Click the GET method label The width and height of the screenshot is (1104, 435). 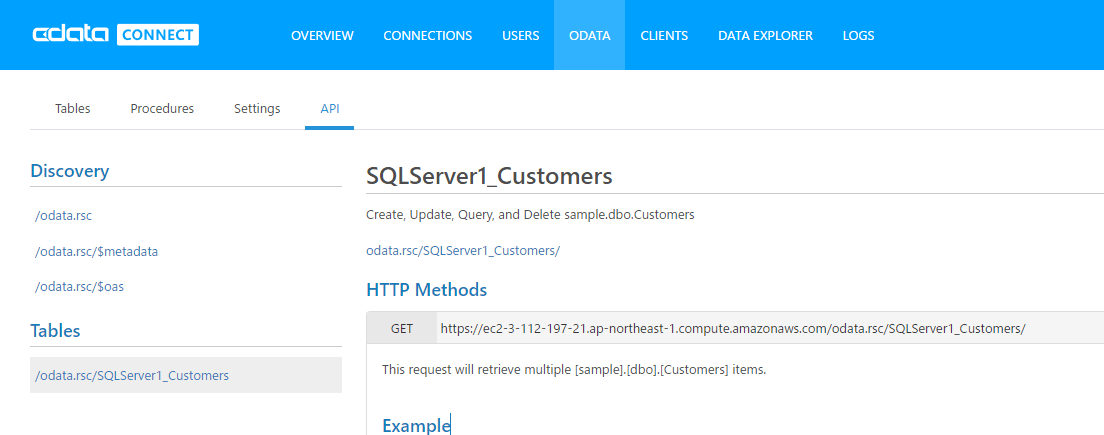tap(402, 328)
